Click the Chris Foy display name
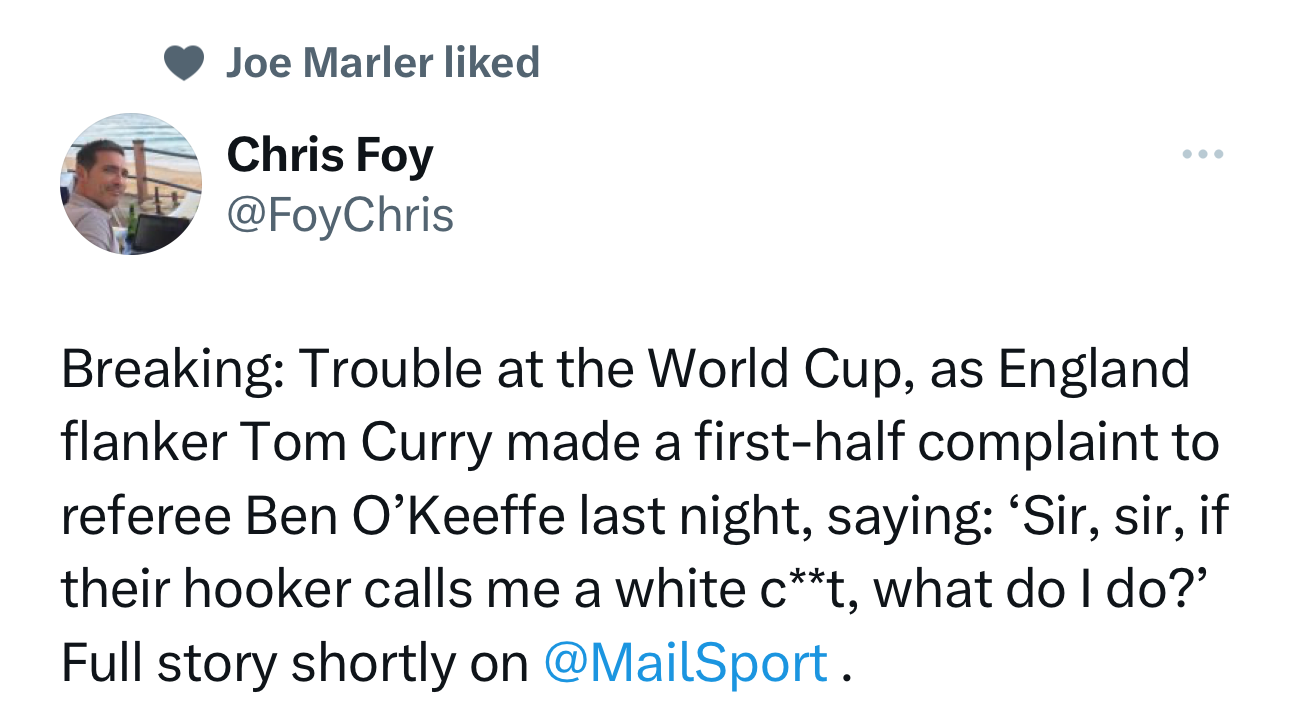The height and width of the screenshot is (722, 1290). pyautogui.click(x=330, y=155)
